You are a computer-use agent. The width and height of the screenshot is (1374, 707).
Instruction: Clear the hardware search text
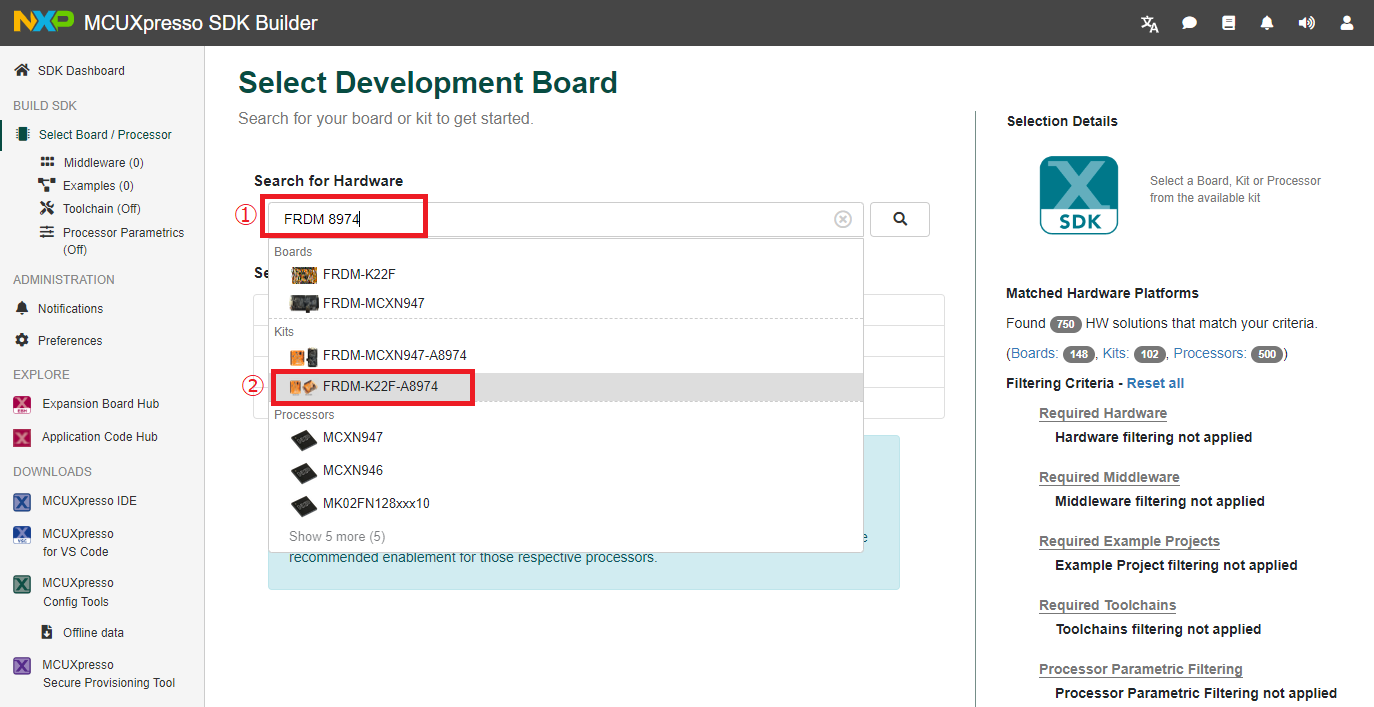(x=843, y=220)
